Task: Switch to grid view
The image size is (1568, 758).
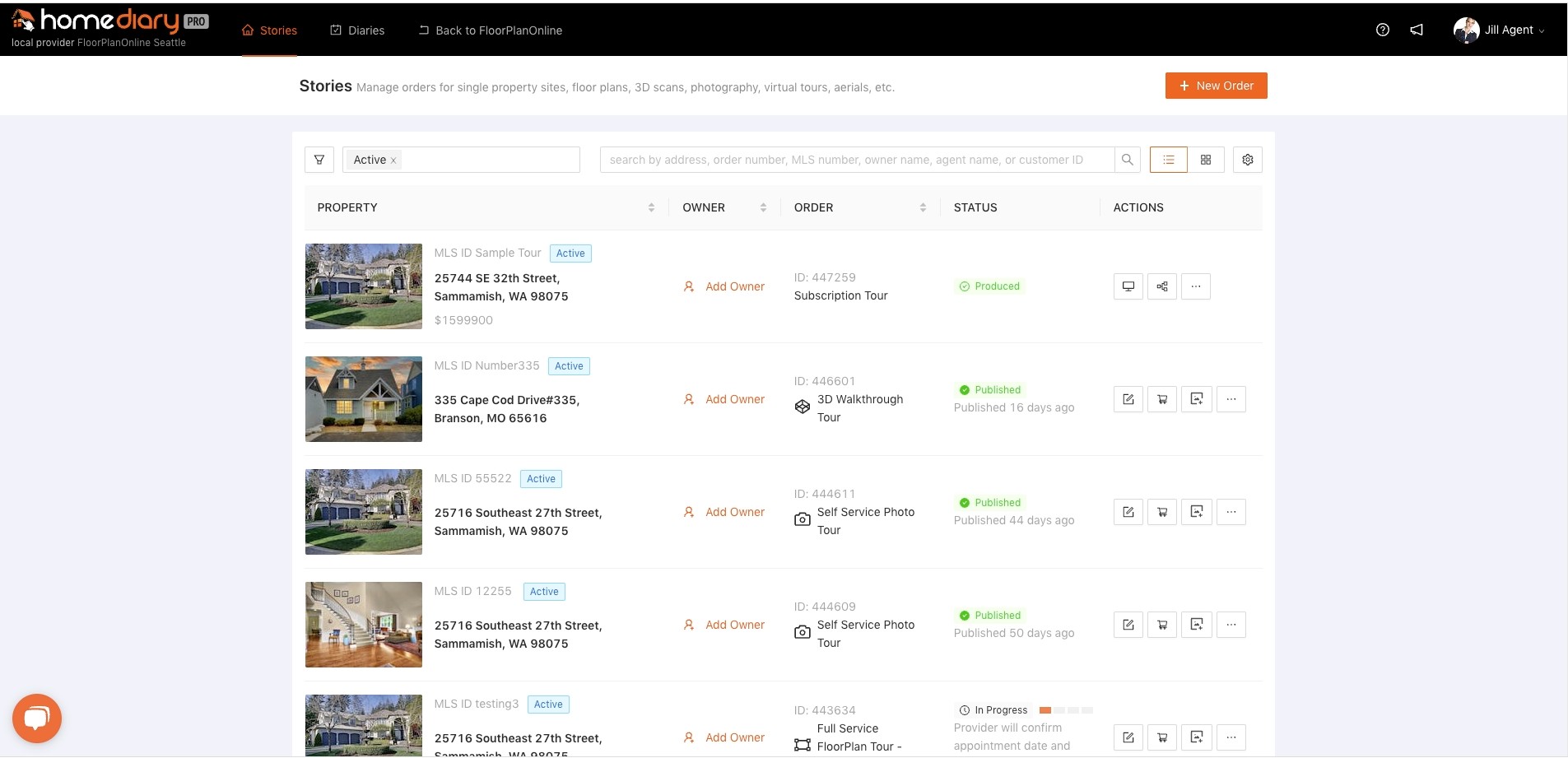Action: (x=1205, y=160)
